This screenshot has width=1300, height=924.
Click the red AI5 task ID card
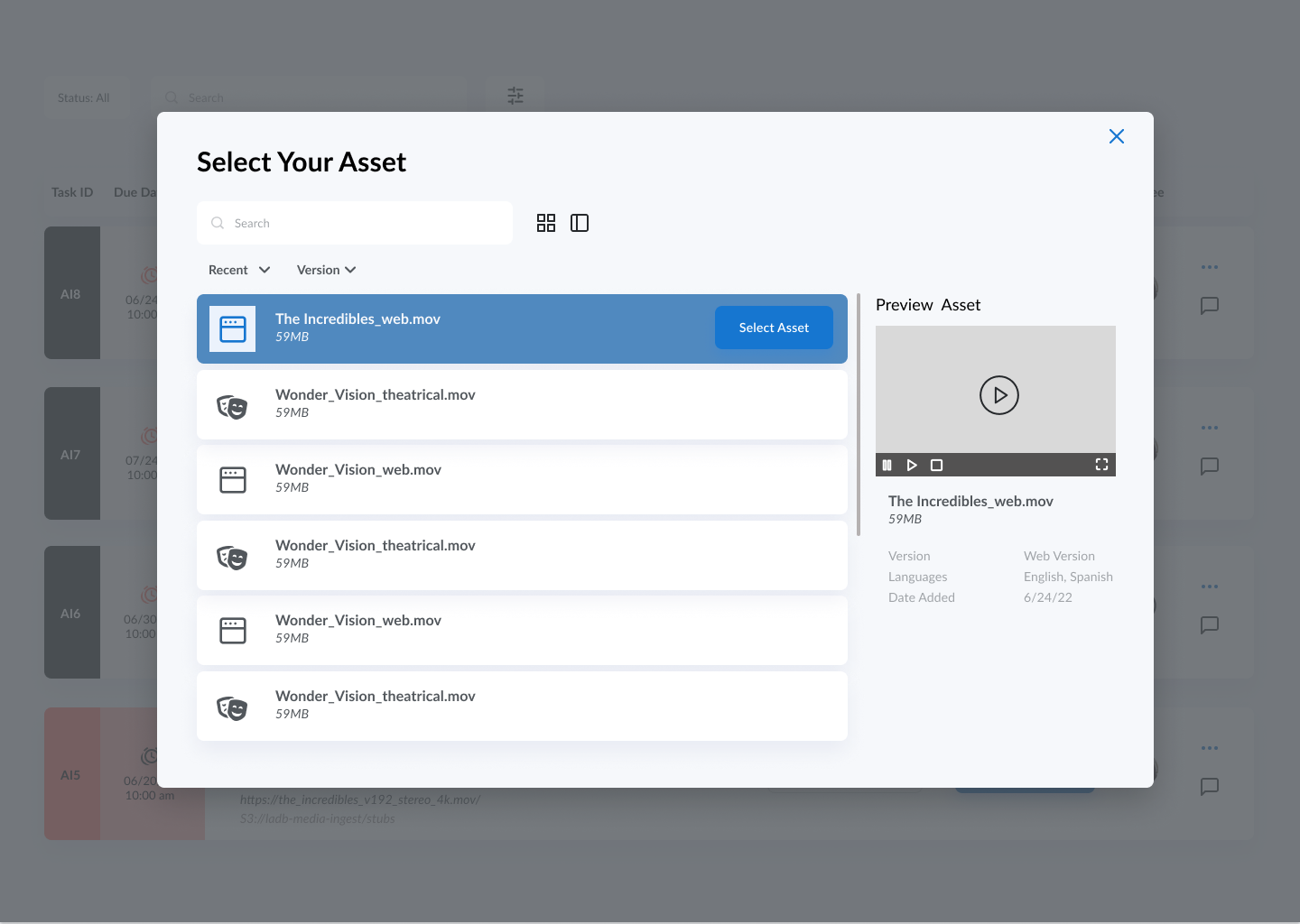pos(72,774)
